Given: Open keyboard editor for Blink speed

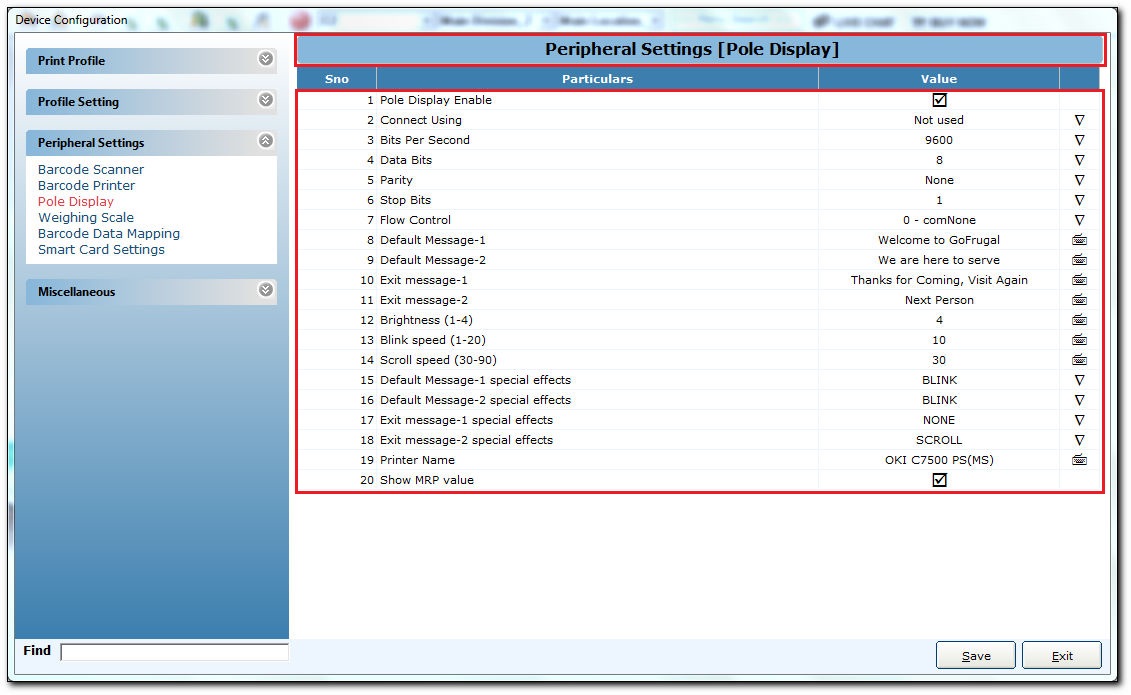Looking at the screenshot, I should pyautogui.click(x=1079, y=340).
